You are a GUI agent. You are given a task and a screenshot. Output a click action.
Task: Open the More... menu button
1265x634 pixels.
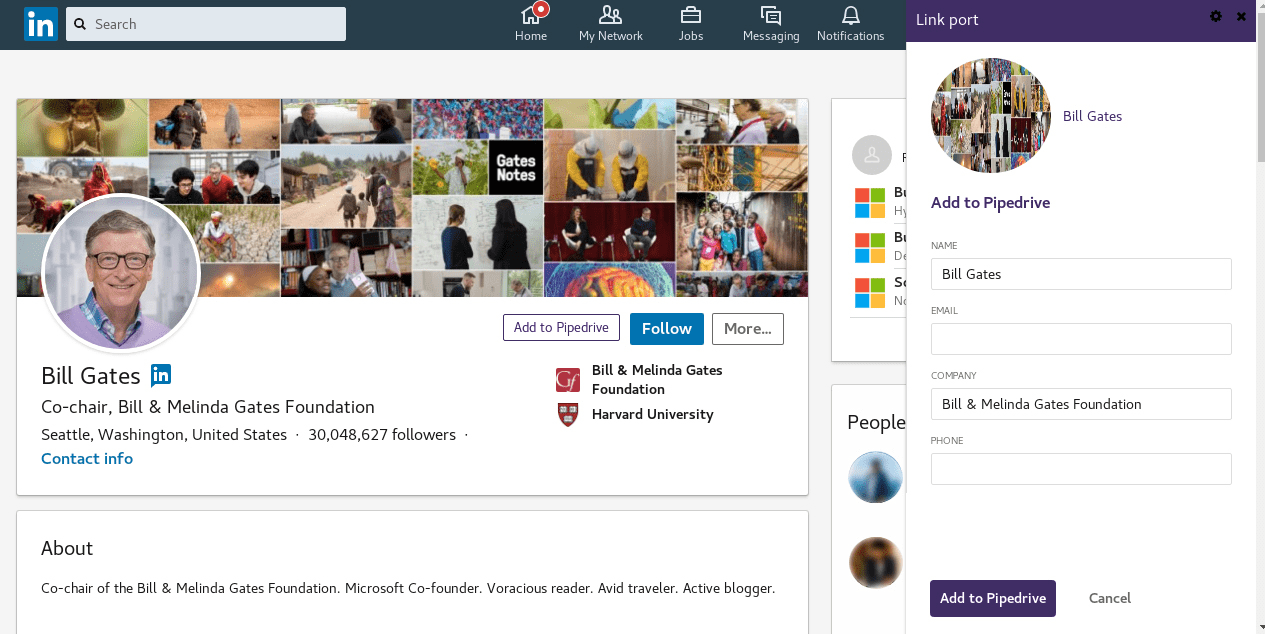tap(748, 328)
